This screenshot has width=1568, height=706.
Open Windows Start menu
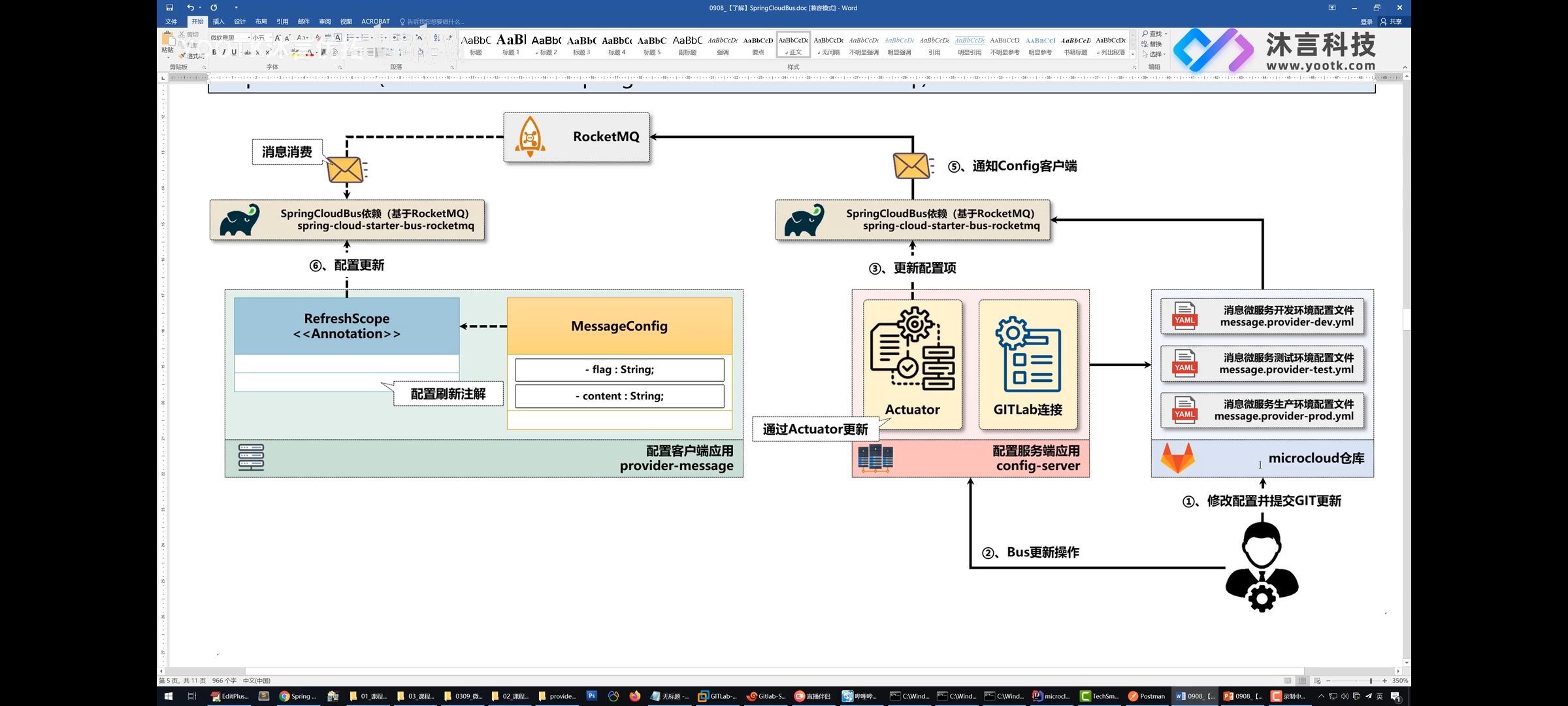(168, 696)
